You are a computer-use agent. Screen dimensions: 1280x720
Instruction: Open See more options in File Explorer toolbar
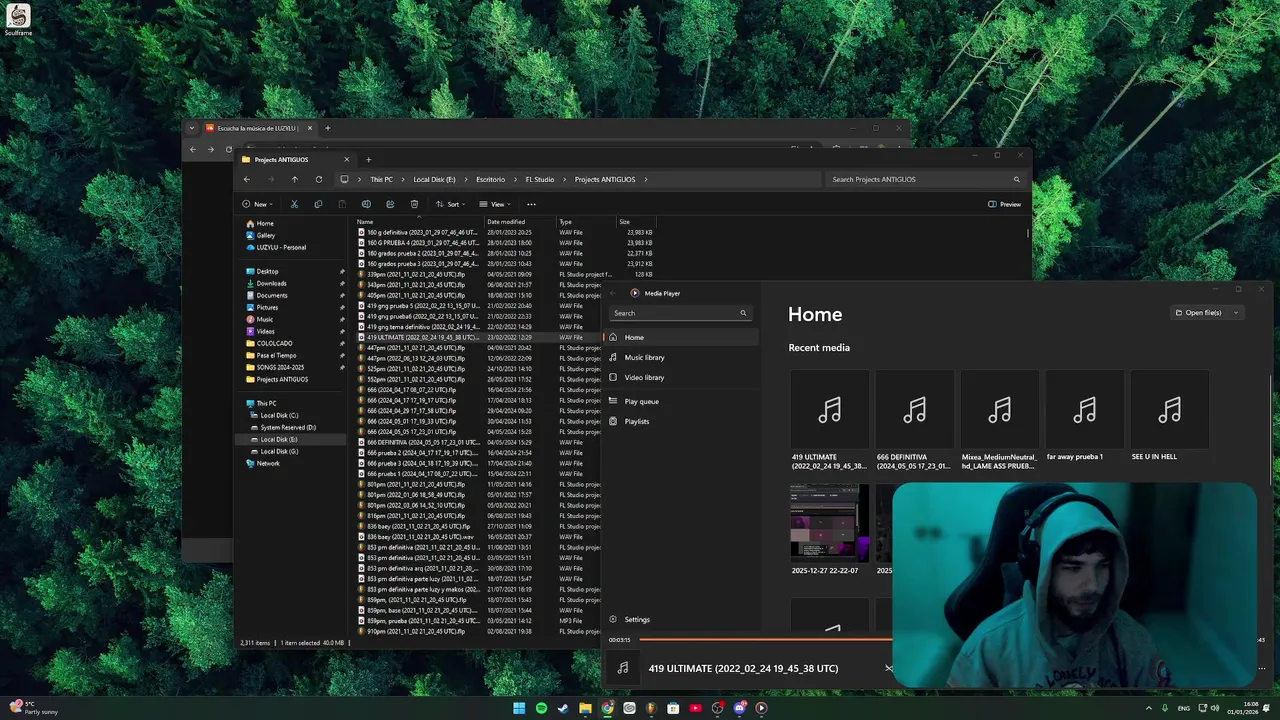531,204
